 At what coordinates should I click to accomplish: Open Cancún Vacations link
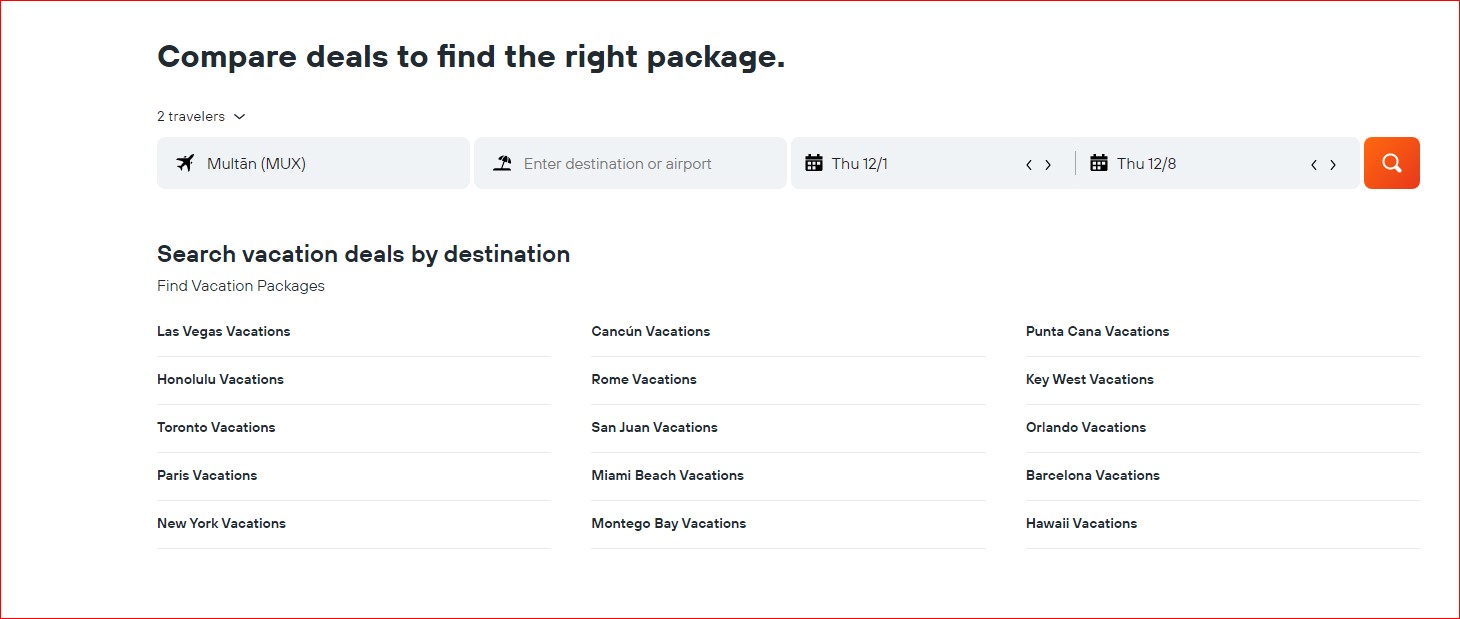tap(651, 331)
